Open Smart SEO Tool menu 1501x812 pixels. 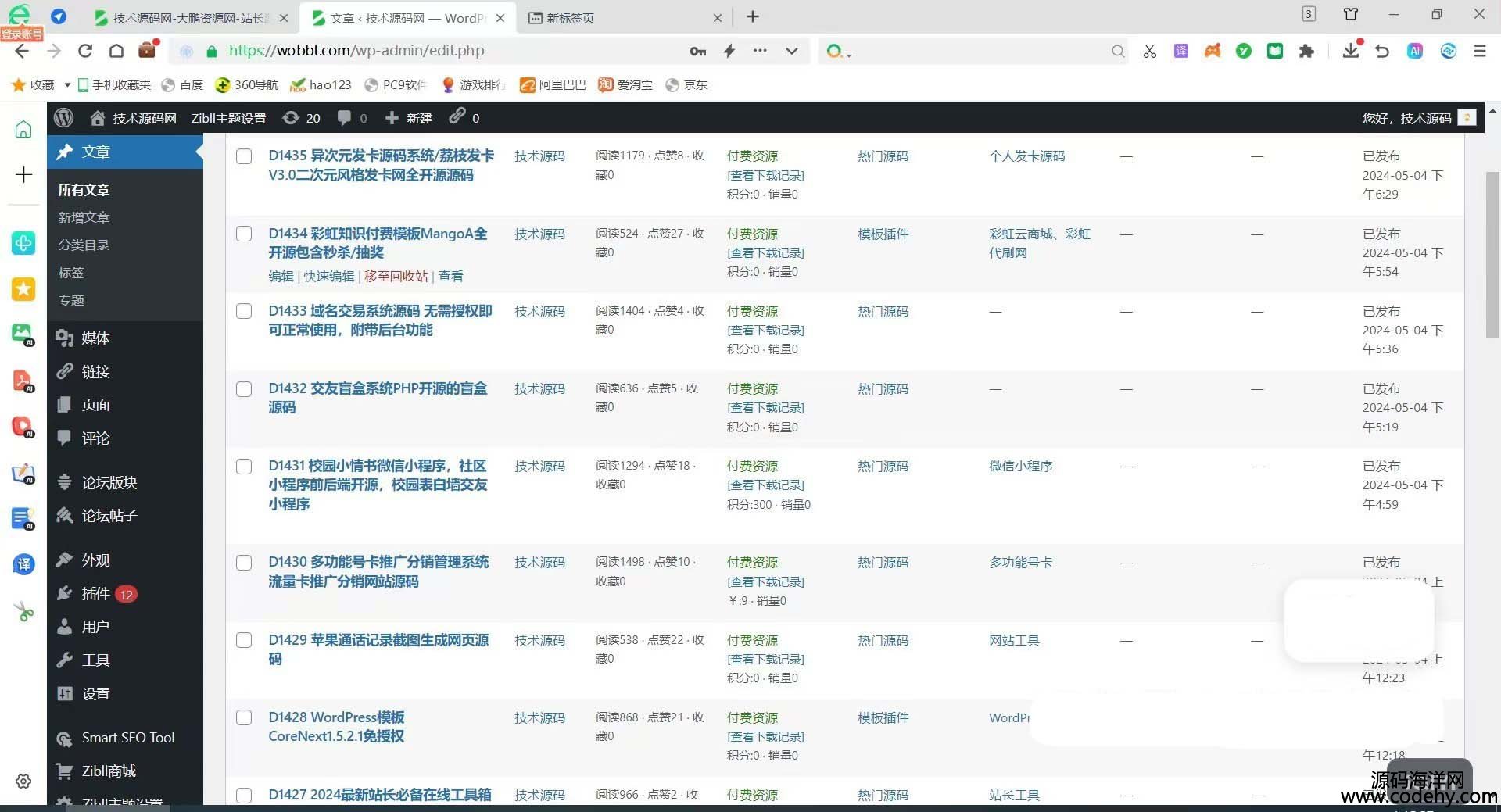pyautogui.click(x=125, y=738)
